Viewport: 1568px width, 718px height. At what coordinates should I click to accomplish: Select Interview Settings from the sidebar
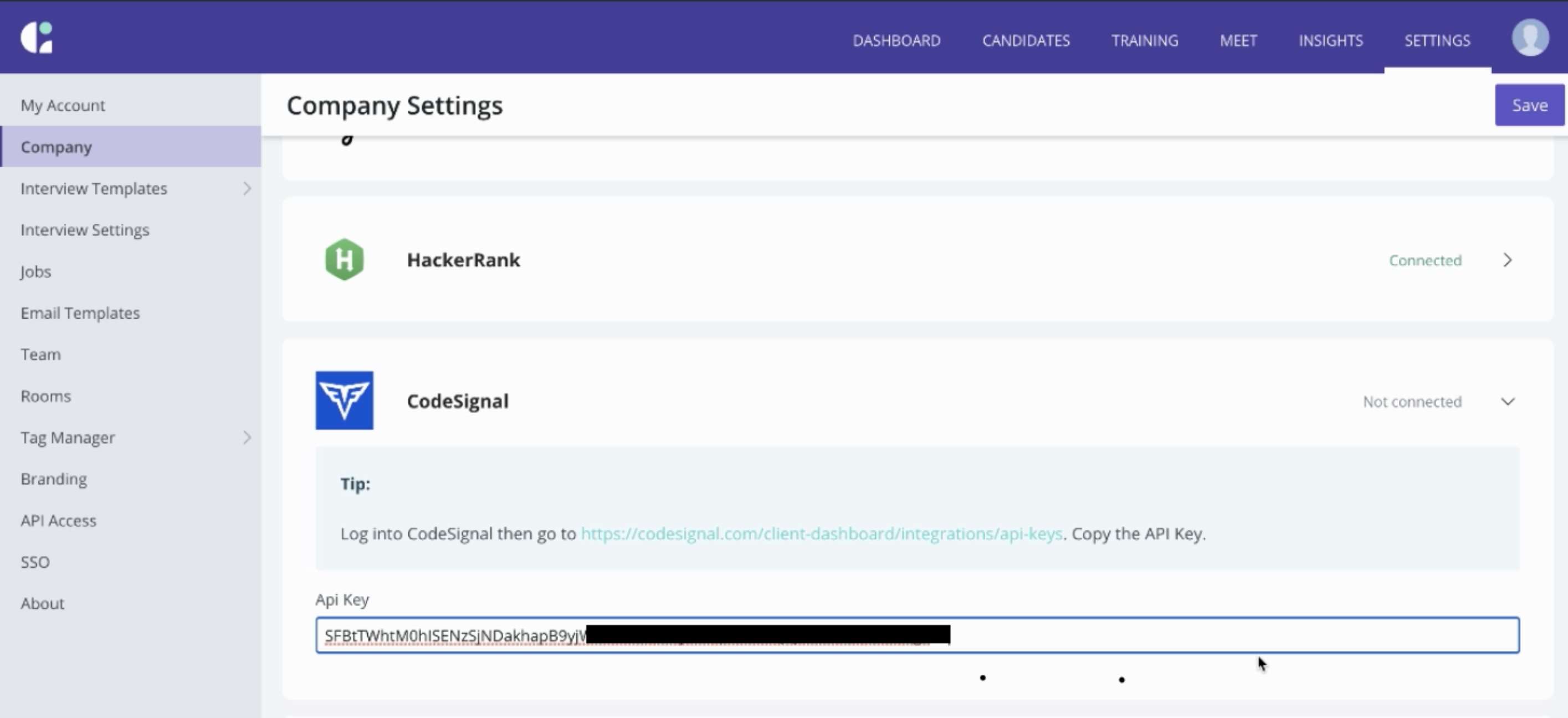(x=85, y=229)
